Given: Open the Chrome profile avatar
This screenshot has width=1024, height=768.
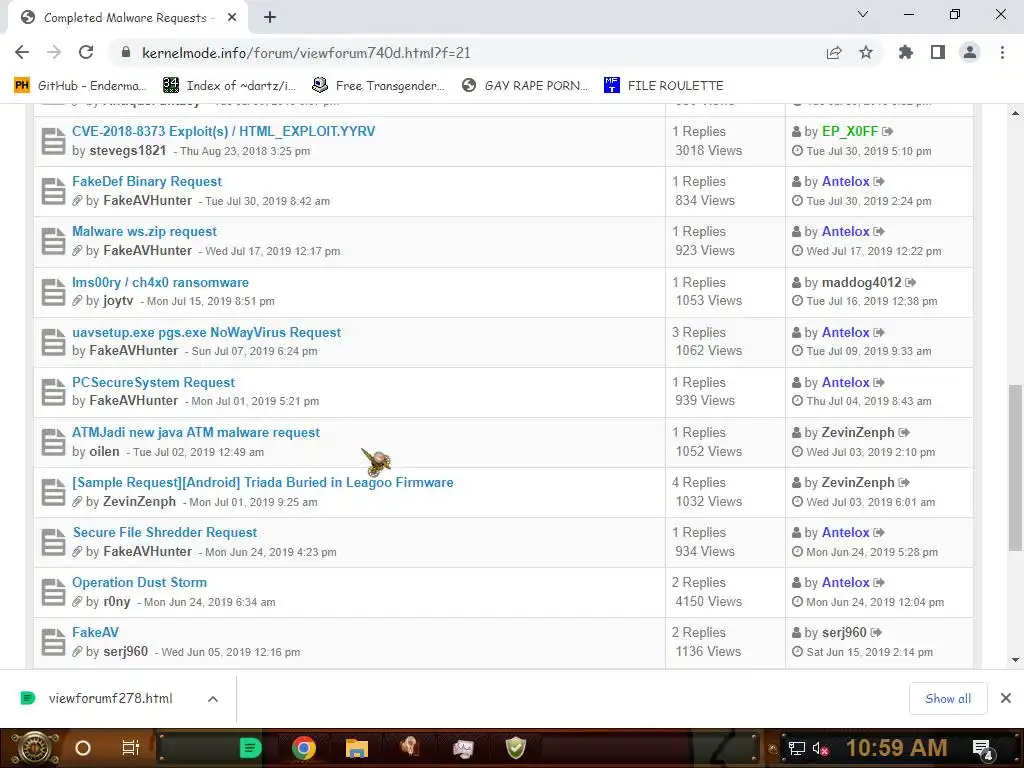Looking at the screenshot, I should 970,52.
